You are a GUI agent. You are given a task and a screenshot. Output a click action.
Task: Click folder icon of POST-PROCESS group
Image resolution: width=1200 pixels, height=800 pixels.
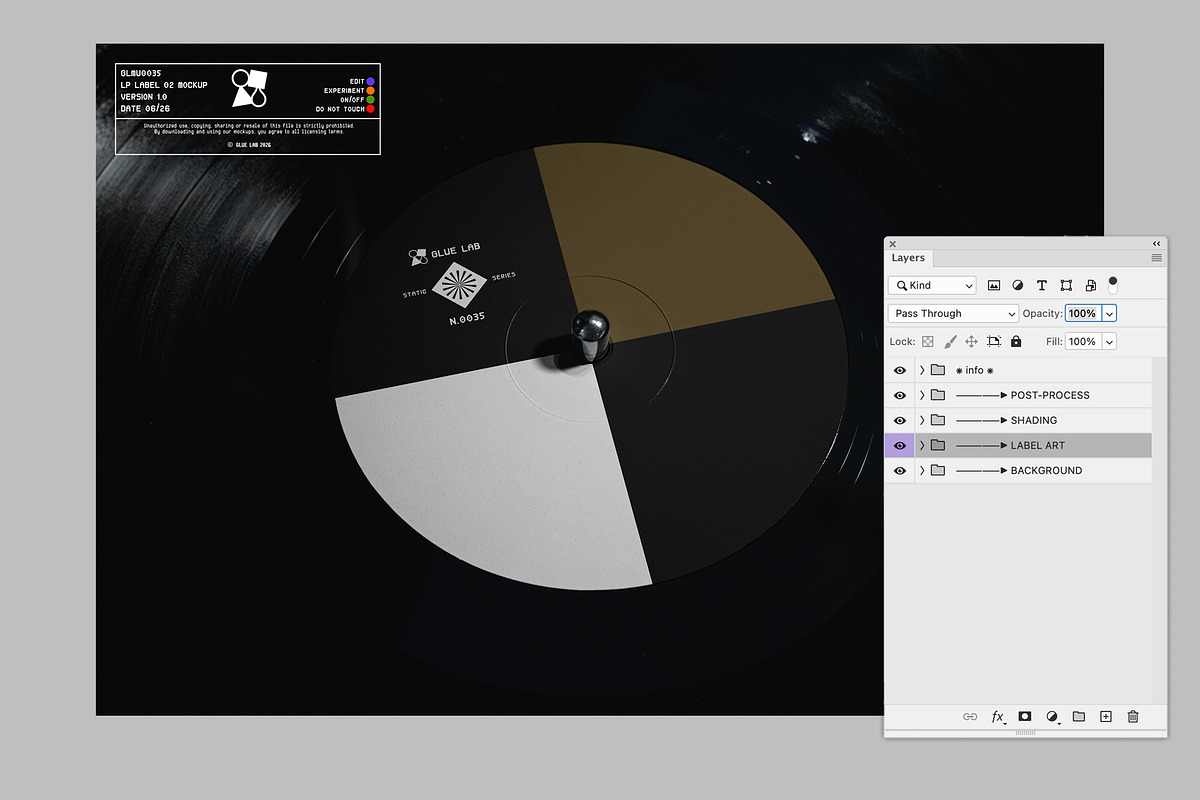click(x=938, y=395)
